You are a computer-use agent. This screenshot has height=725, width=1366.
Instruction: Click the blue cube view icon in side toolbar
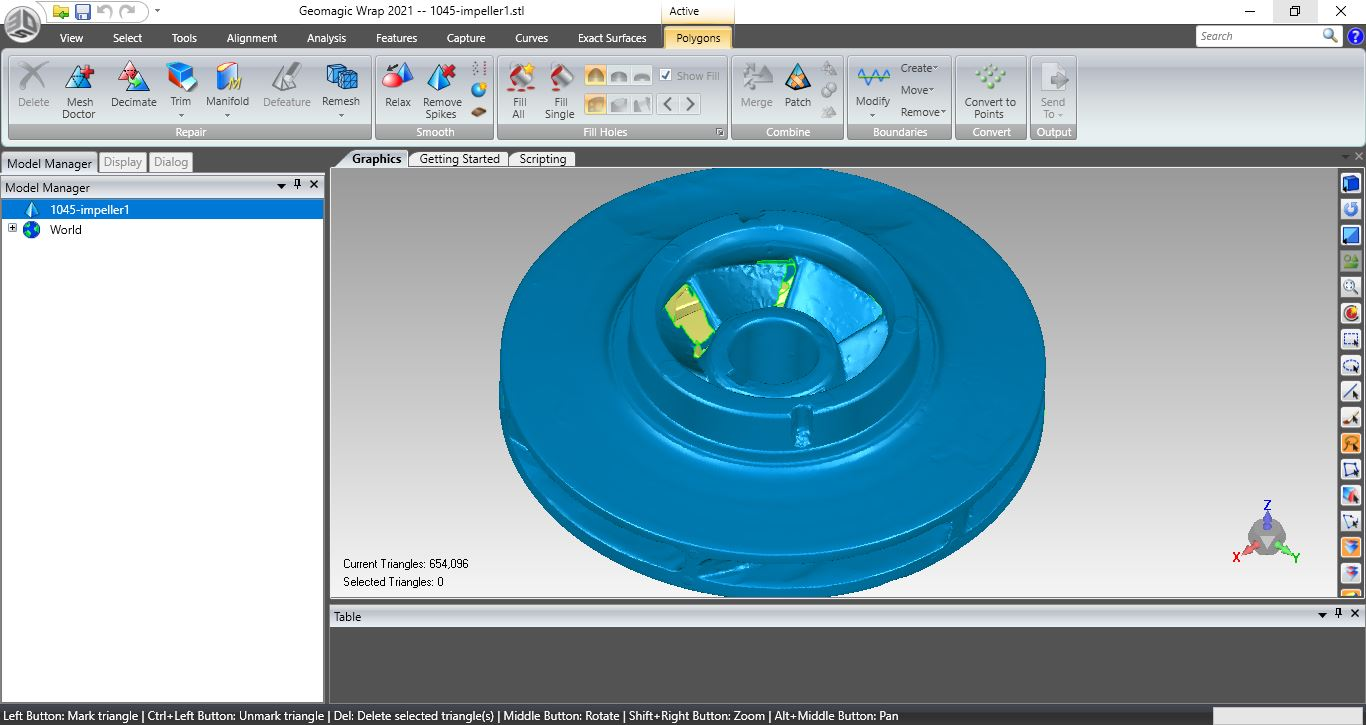click(x=1351, y=184)
